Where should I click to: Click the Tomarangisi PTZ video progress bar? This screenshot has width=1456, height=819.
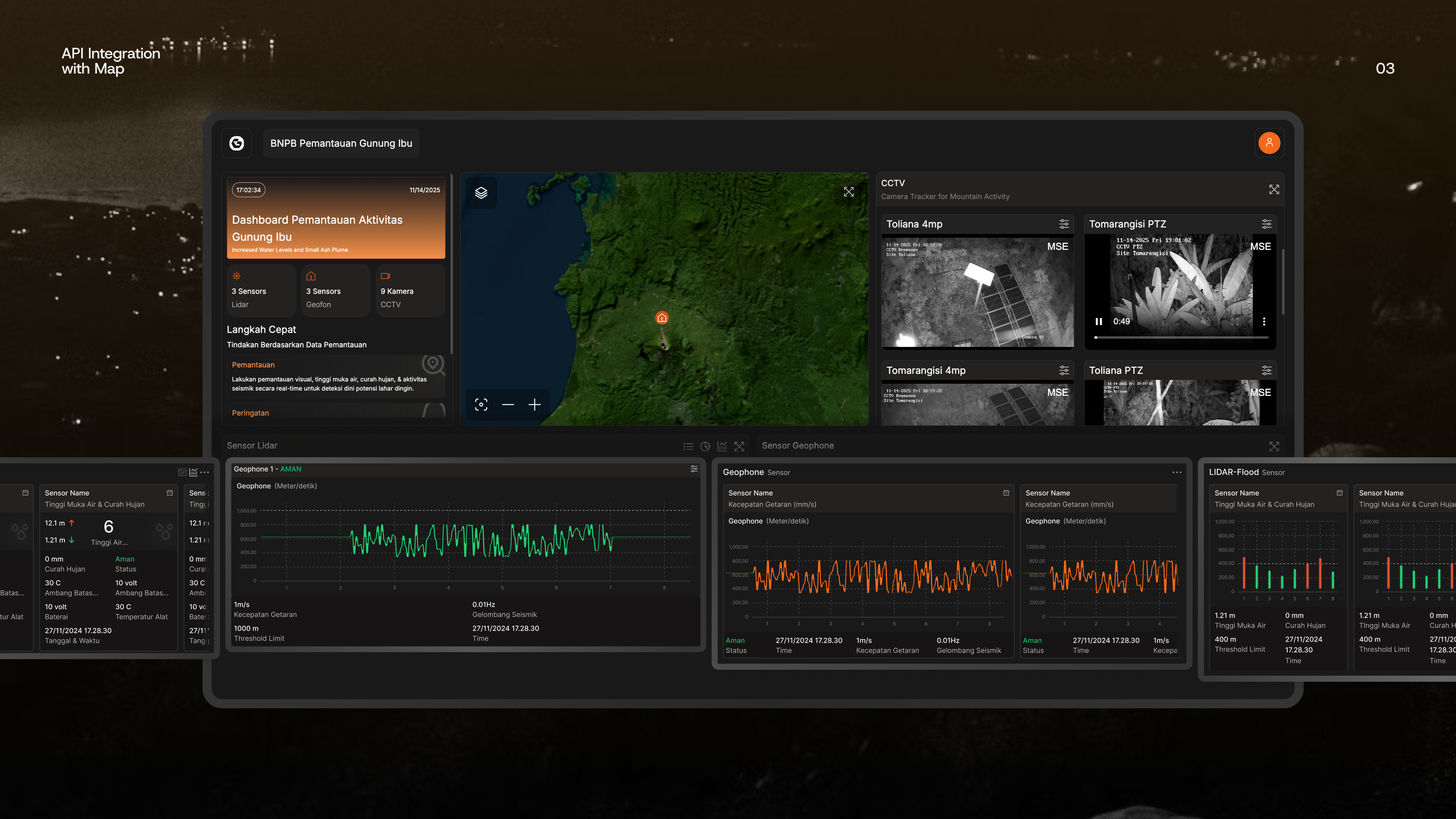coord(1181,337)
